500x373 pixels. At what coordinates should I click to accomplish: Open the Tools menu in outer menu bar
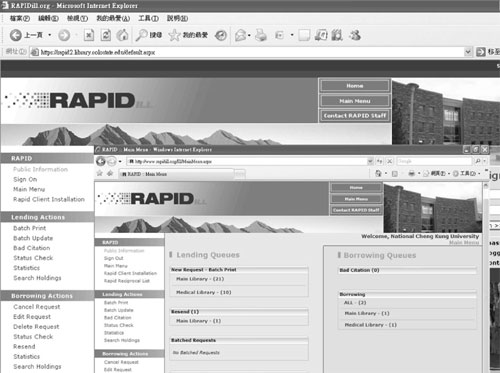[x=148, y=18]
